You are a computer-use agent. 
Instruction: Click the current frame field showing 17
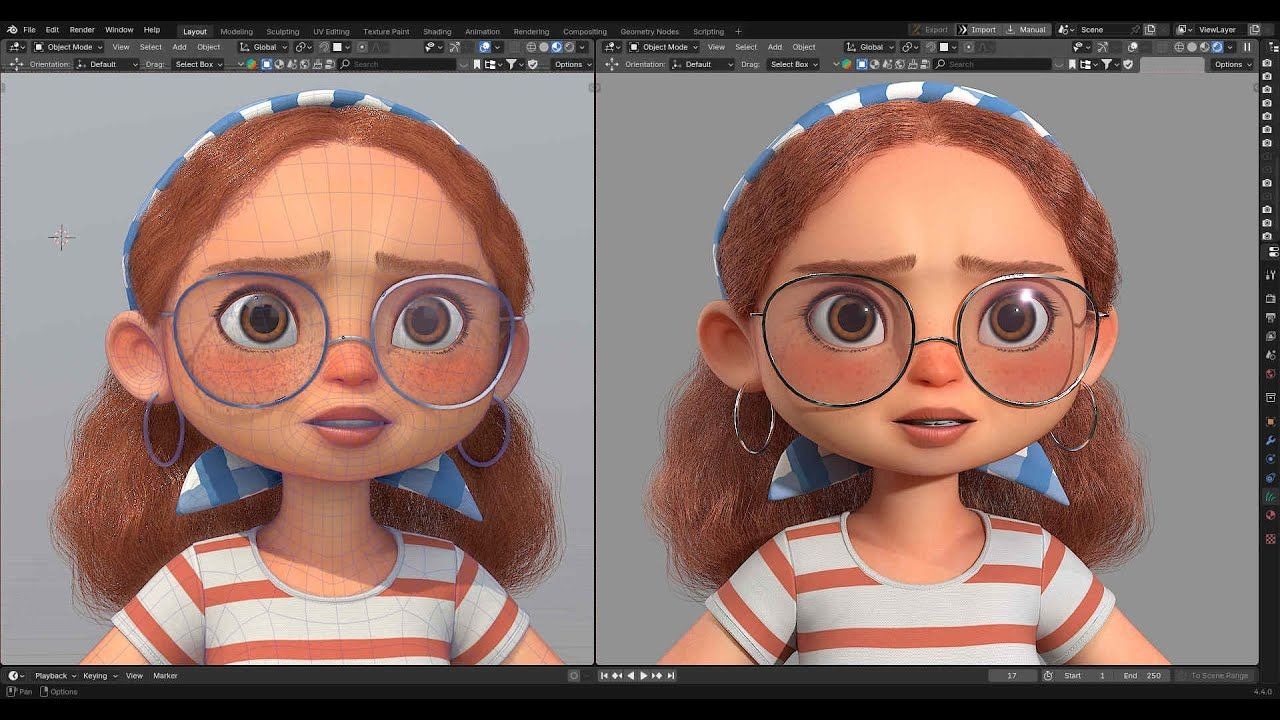coord(1012,676)
